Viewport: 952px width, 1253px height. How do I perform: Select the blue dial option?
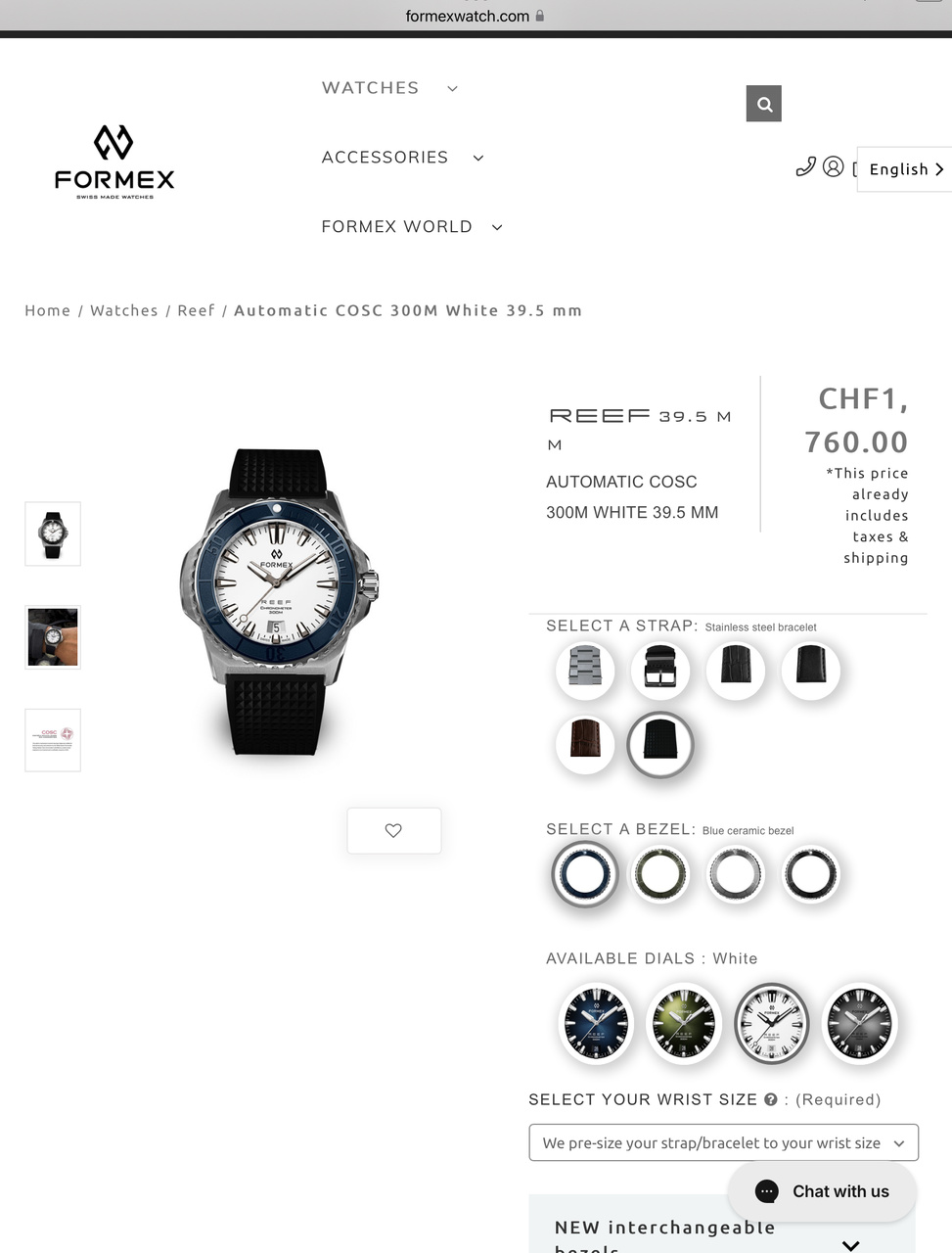pos(595,1023)
